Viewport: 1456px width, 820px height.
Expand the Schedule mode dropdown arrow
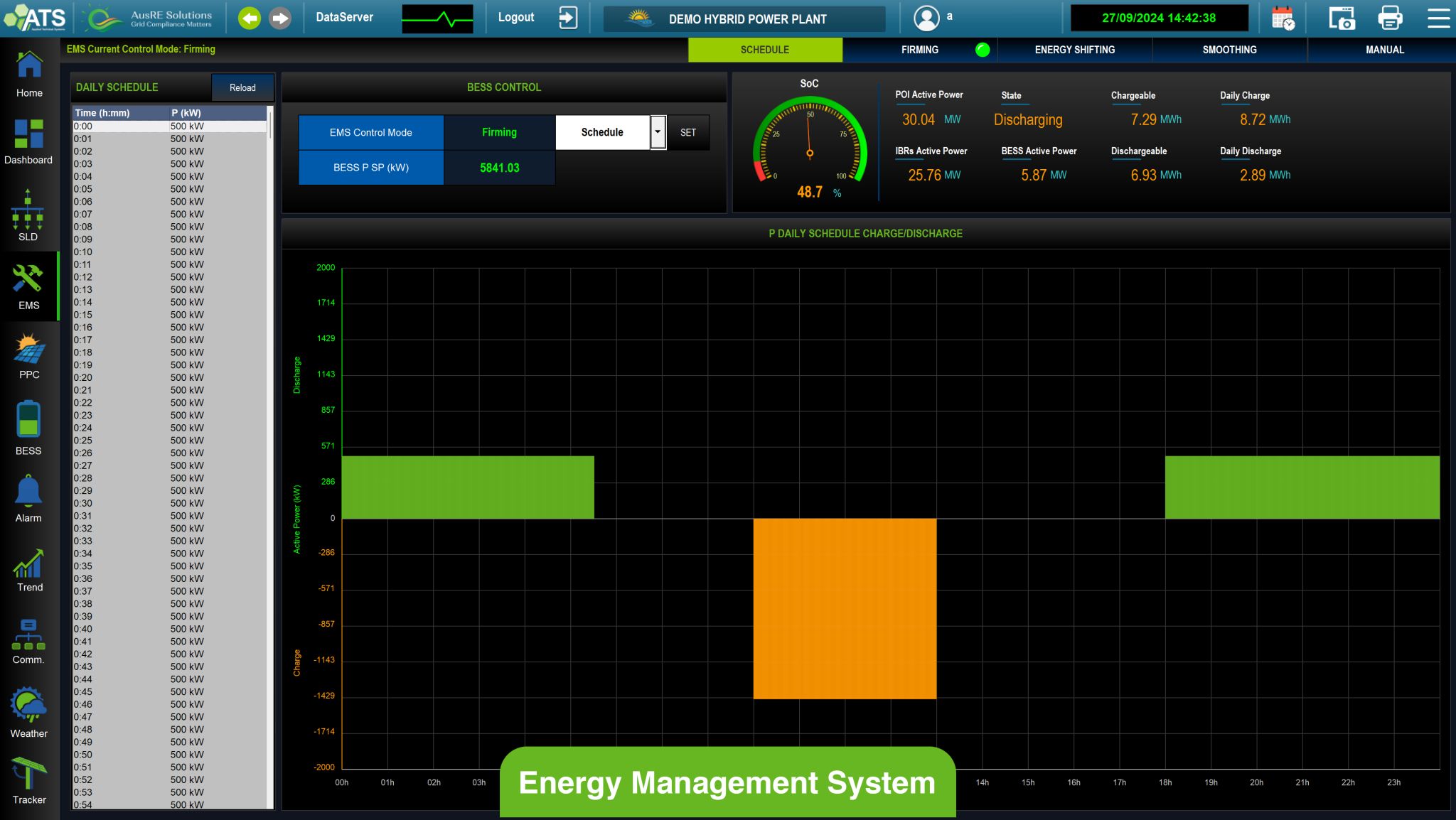point(658,132)
